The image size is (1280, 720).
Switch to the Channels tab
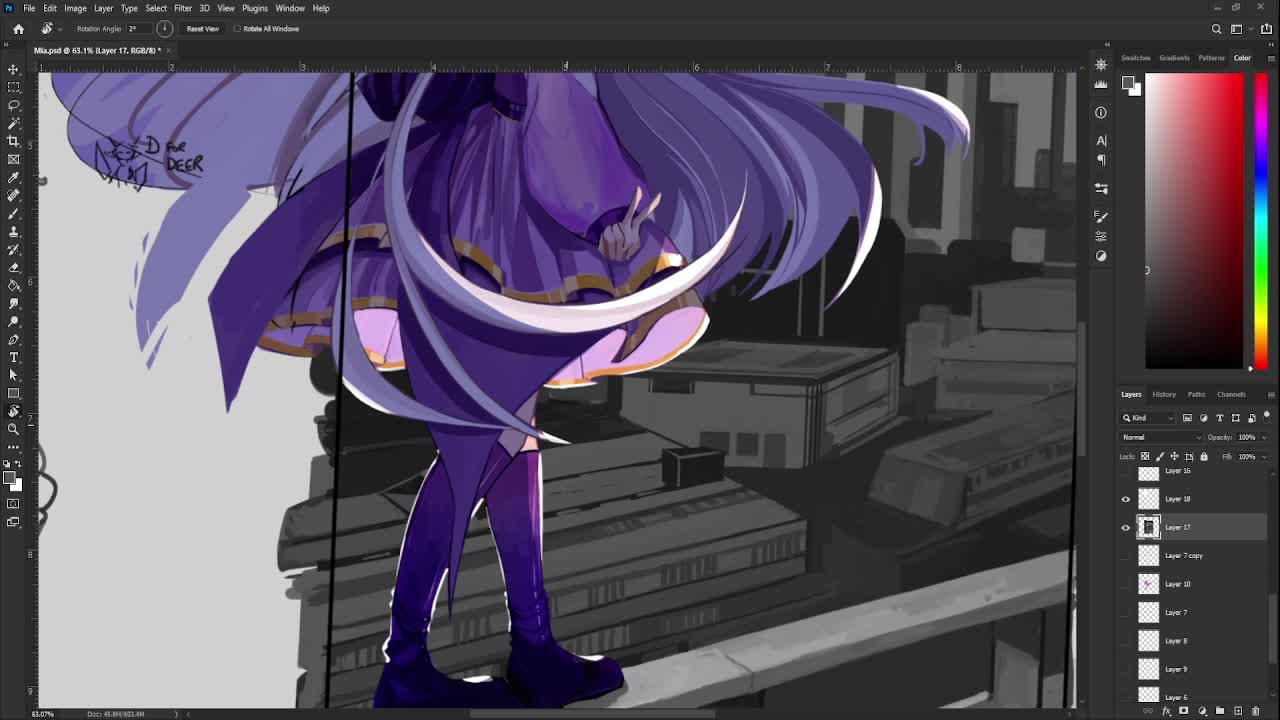coord(1231,394)
